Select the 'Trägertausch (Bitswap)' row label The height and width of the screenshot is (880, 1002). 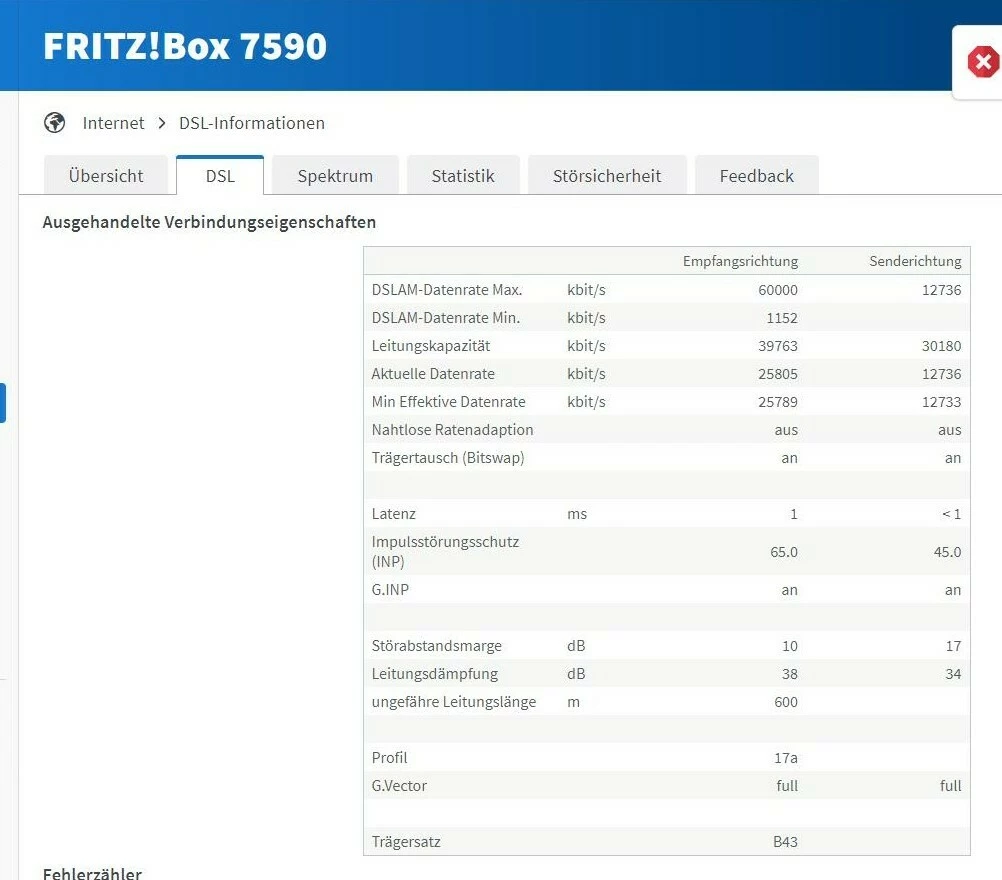click(447, 458)
